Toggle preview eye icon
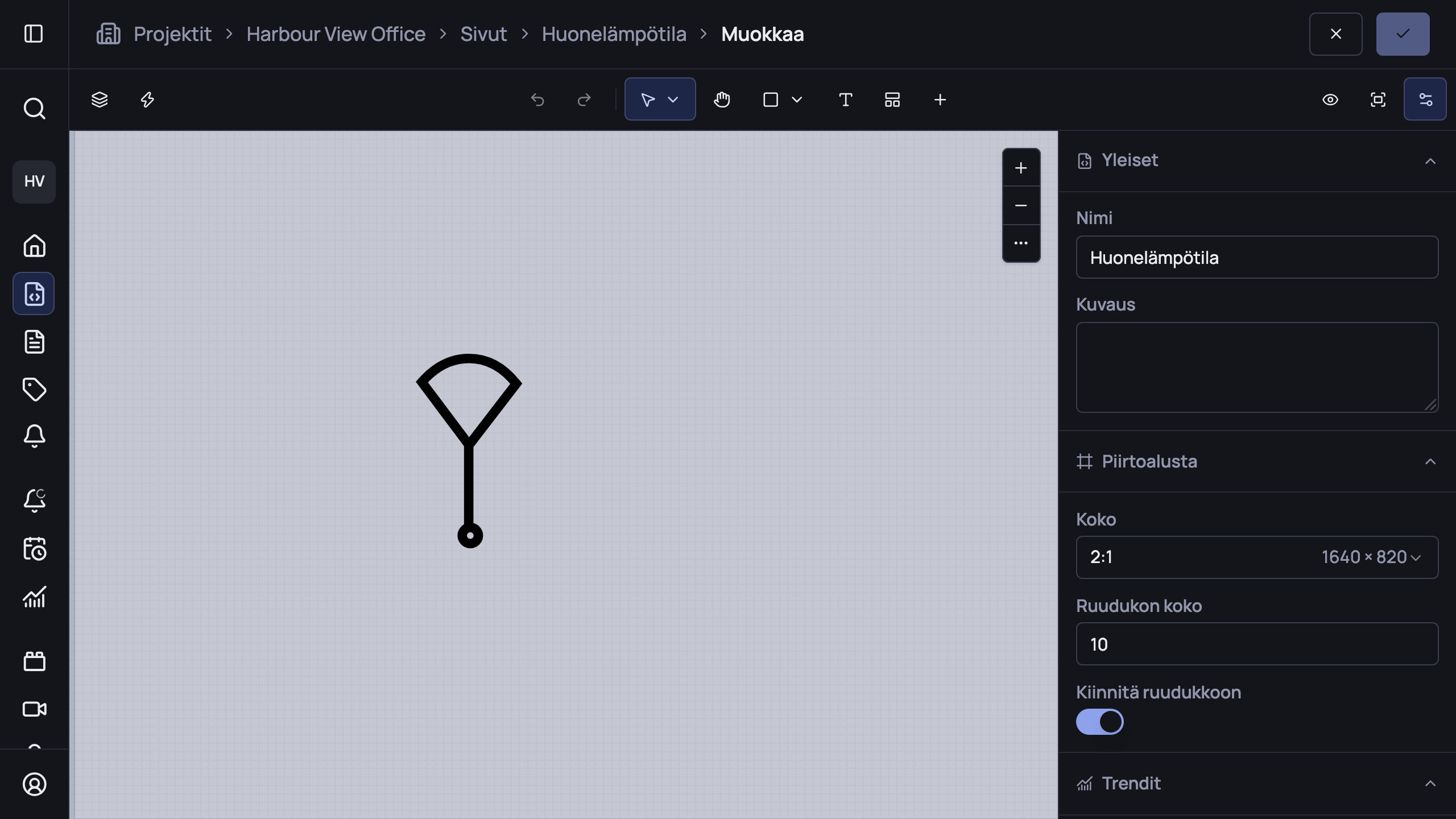The width and height of the screenshot is (1456, 819). [1330, 100]
